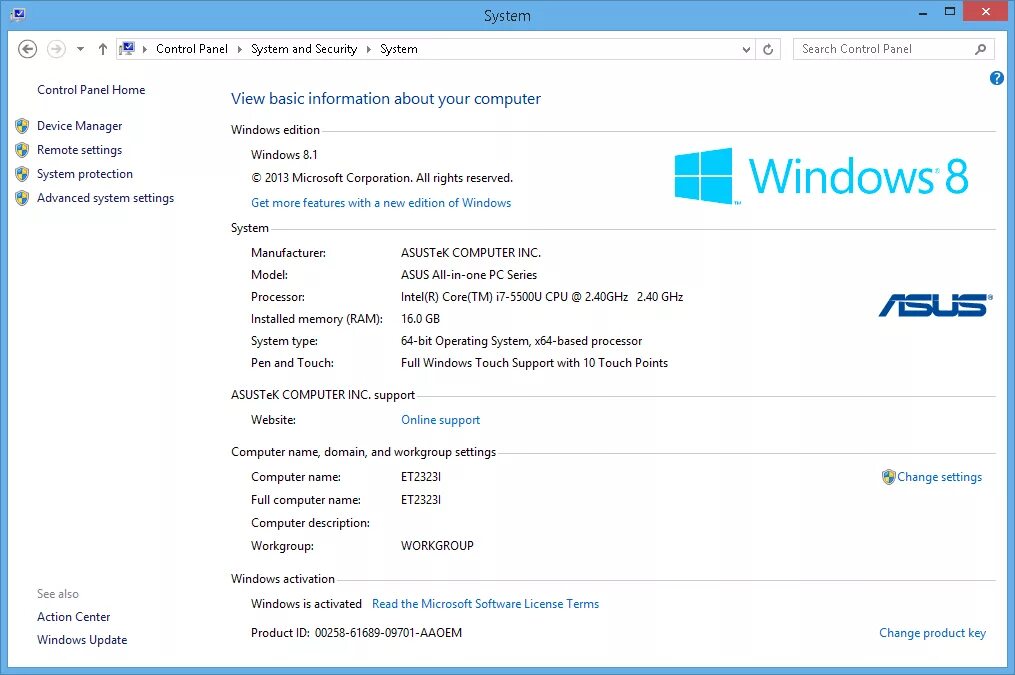Click the ASUS logo
The width and height of the screenshot is (1015, 675).
935,305
